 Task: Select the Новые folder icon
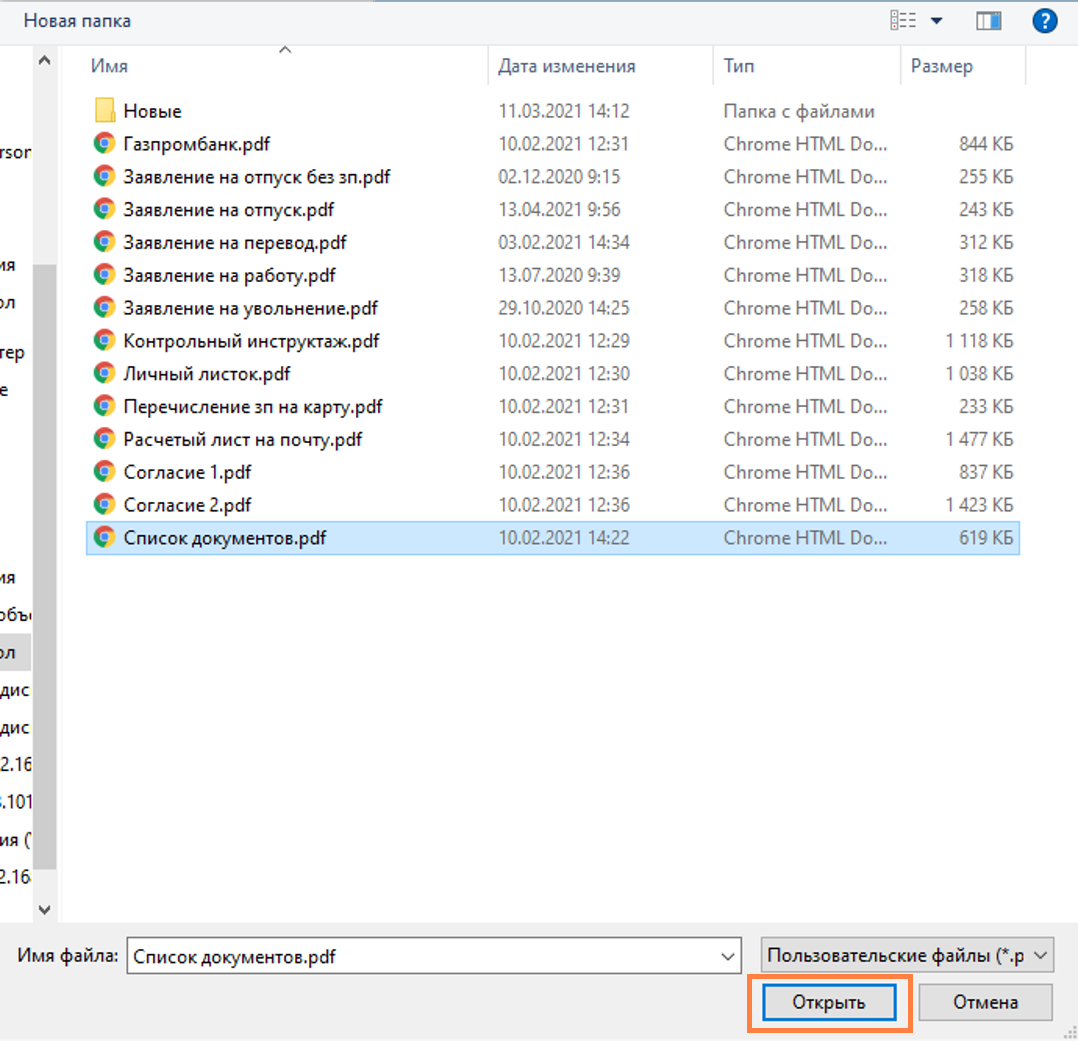pyautogui.click(x=105, y=111)
